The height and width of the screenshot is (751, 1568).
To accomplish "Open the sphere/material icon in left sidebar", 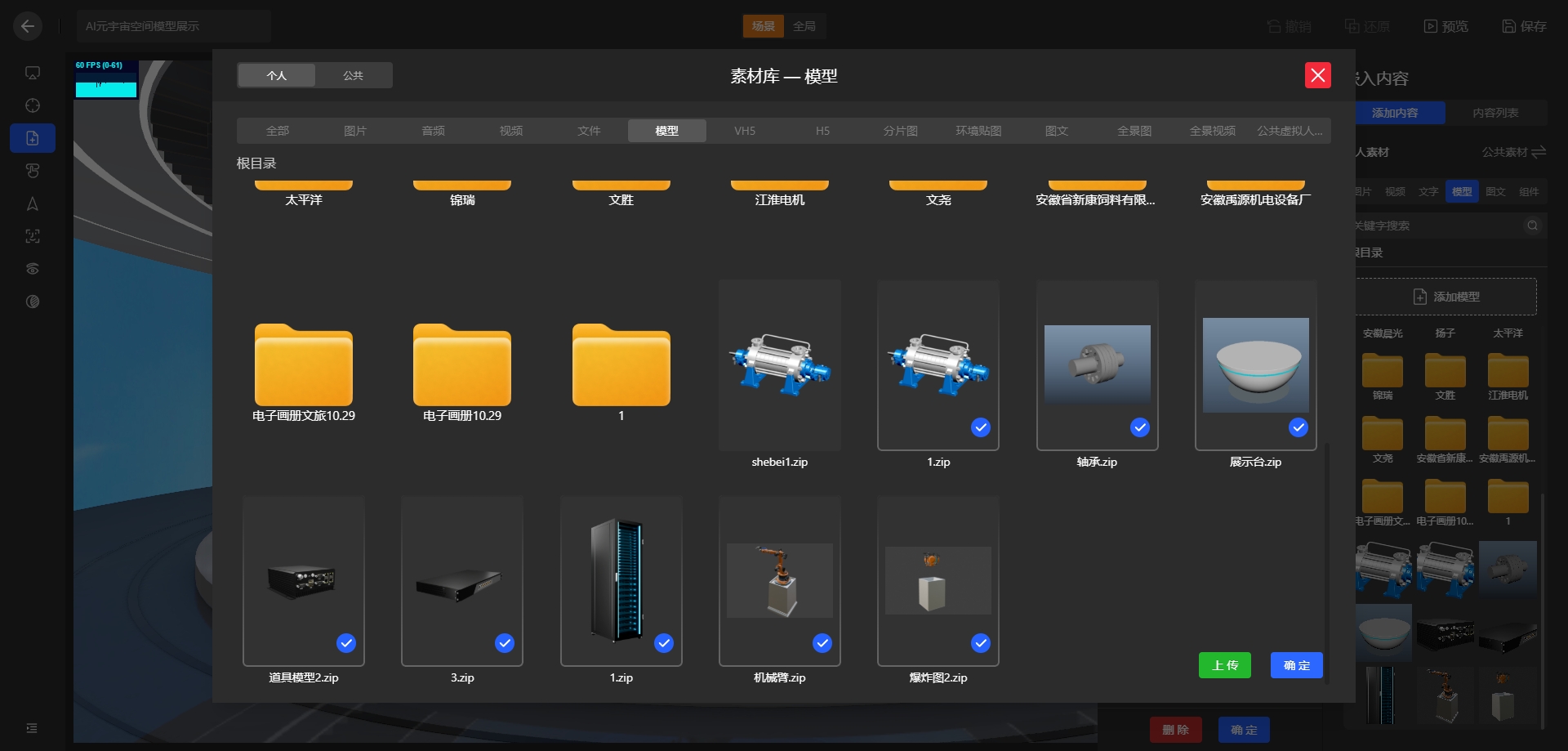I will (x=32, y=301).
